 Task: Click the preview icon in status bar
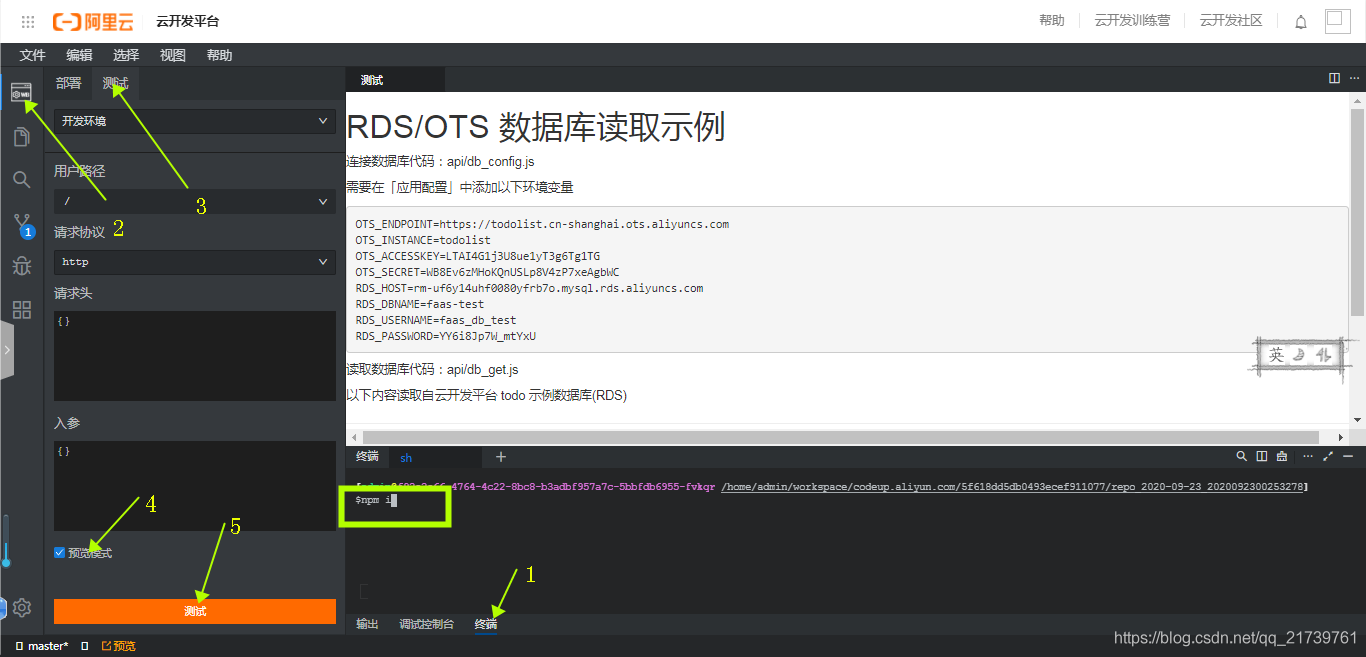click(106, 646)
